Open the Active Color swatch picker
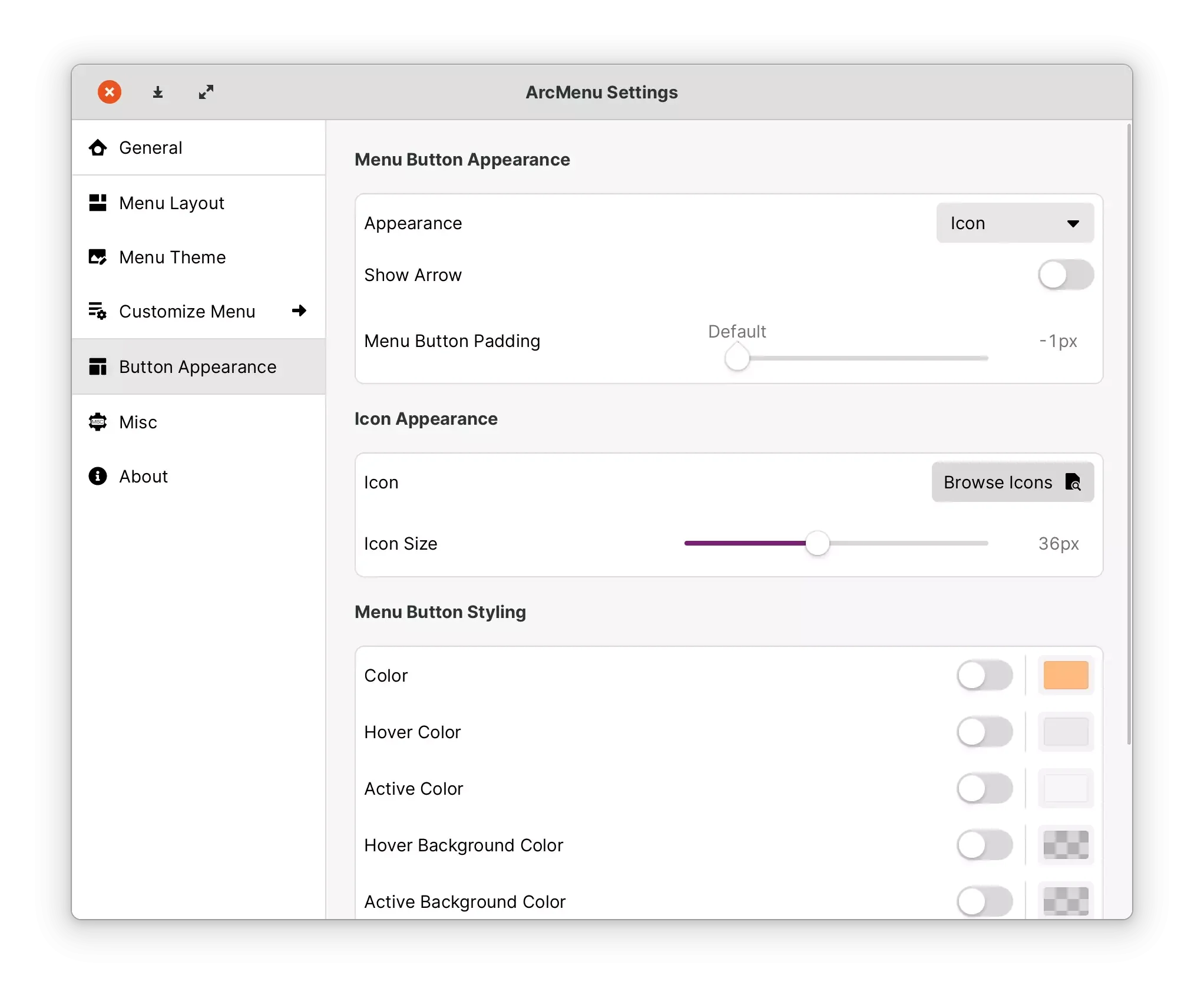Viewport: 1204px width, 998px height. tap(1066, 789)
